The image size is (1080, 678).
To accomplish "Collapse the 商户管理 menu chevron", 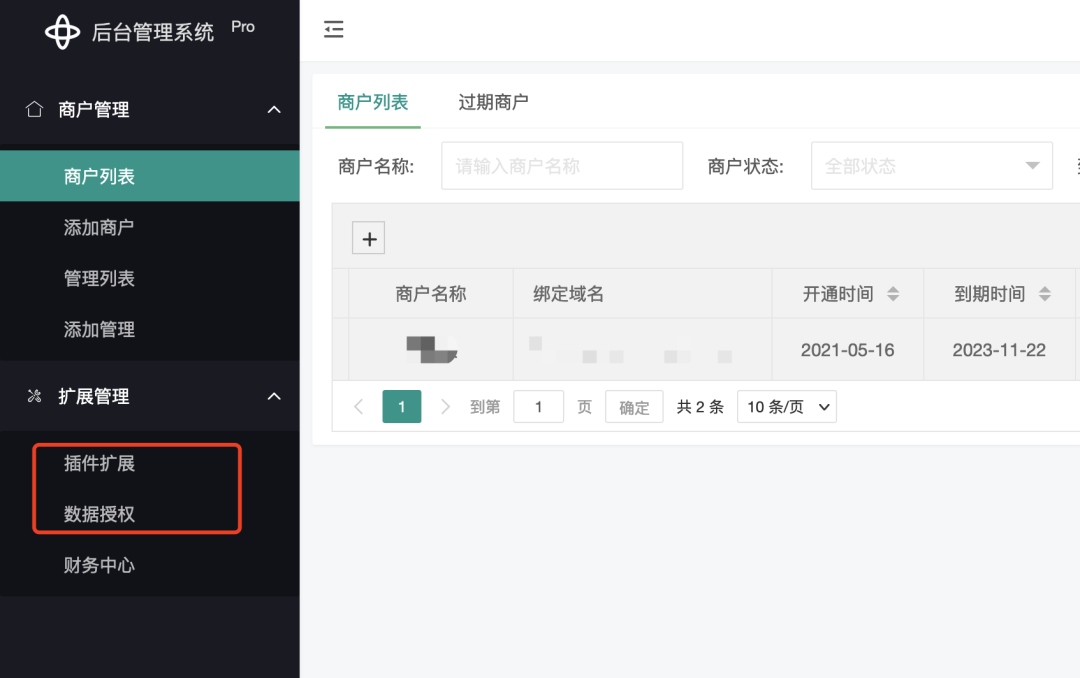I will pyautogui.click(x=274, y=110).
